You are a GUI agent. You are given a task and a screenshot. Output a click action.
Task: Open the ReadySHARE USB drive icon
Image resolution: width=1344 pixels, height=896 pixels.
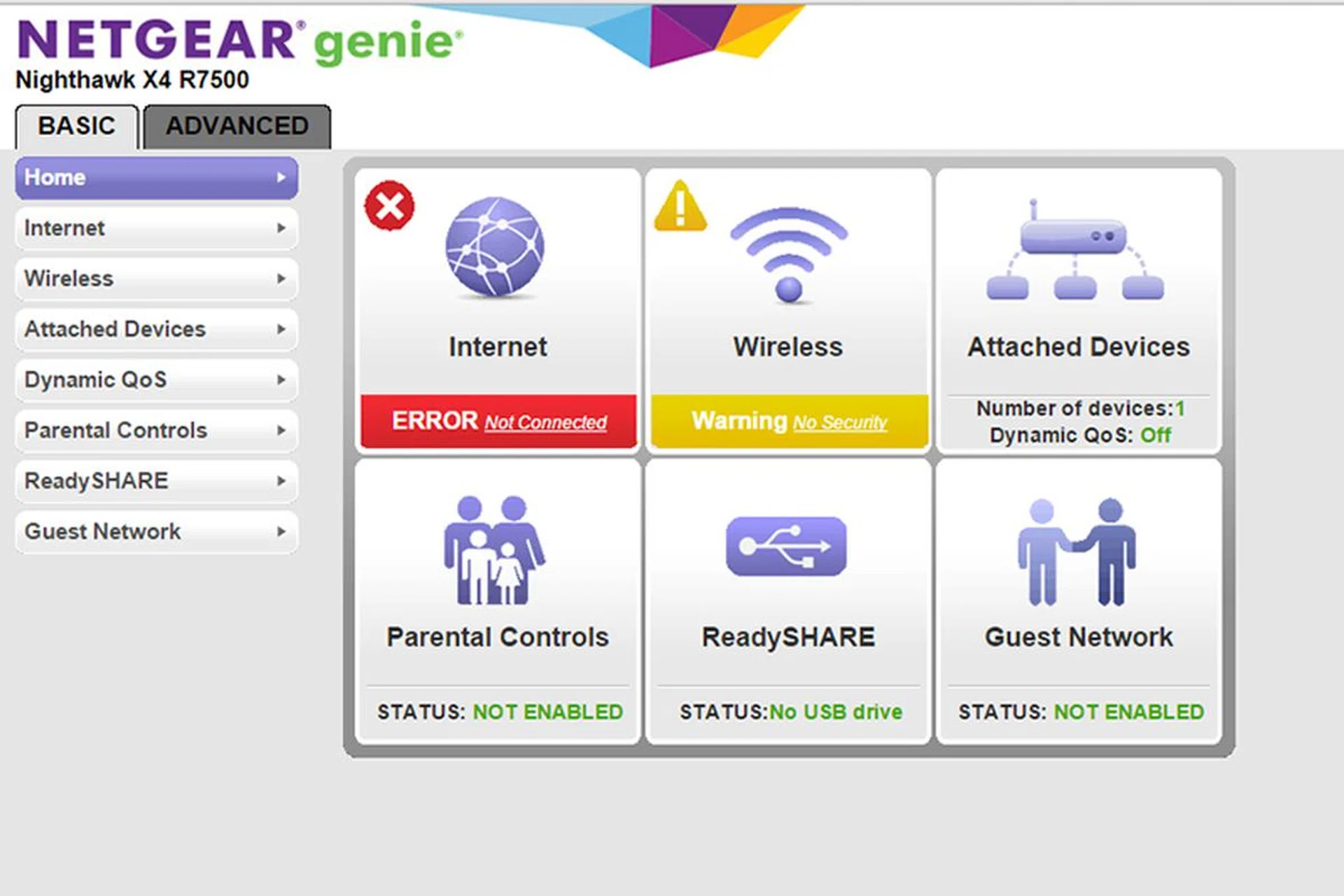click(786, 547)
